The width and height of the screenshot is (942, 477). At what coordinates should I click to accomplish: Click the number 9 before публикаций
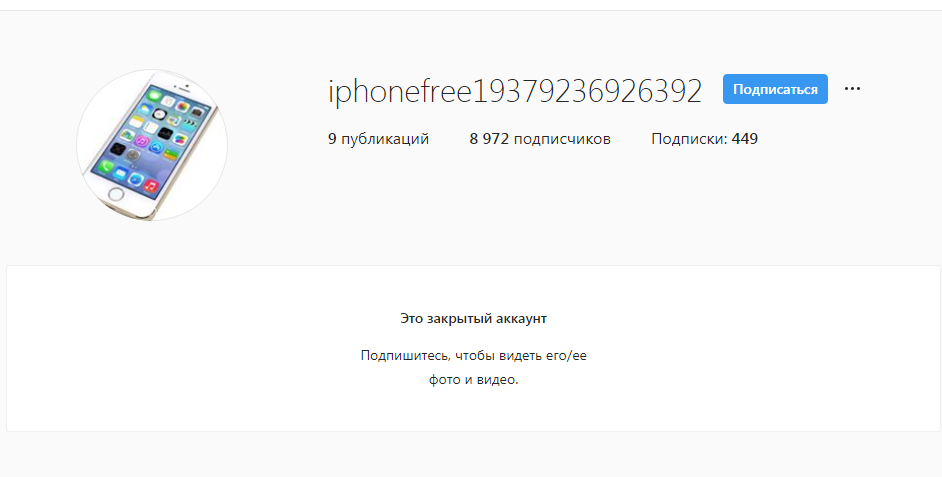coord(332,139)
